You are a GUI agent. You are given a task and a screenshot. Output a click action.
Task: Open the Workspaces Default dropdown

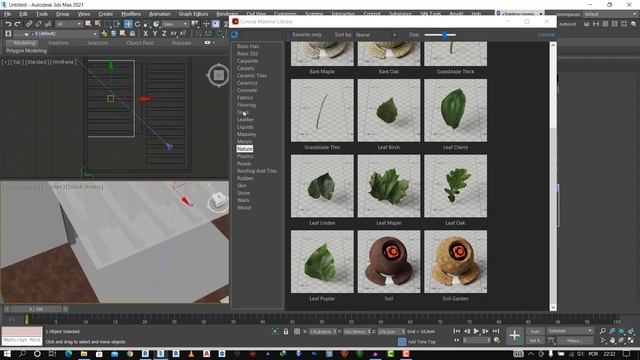point(610,14)
